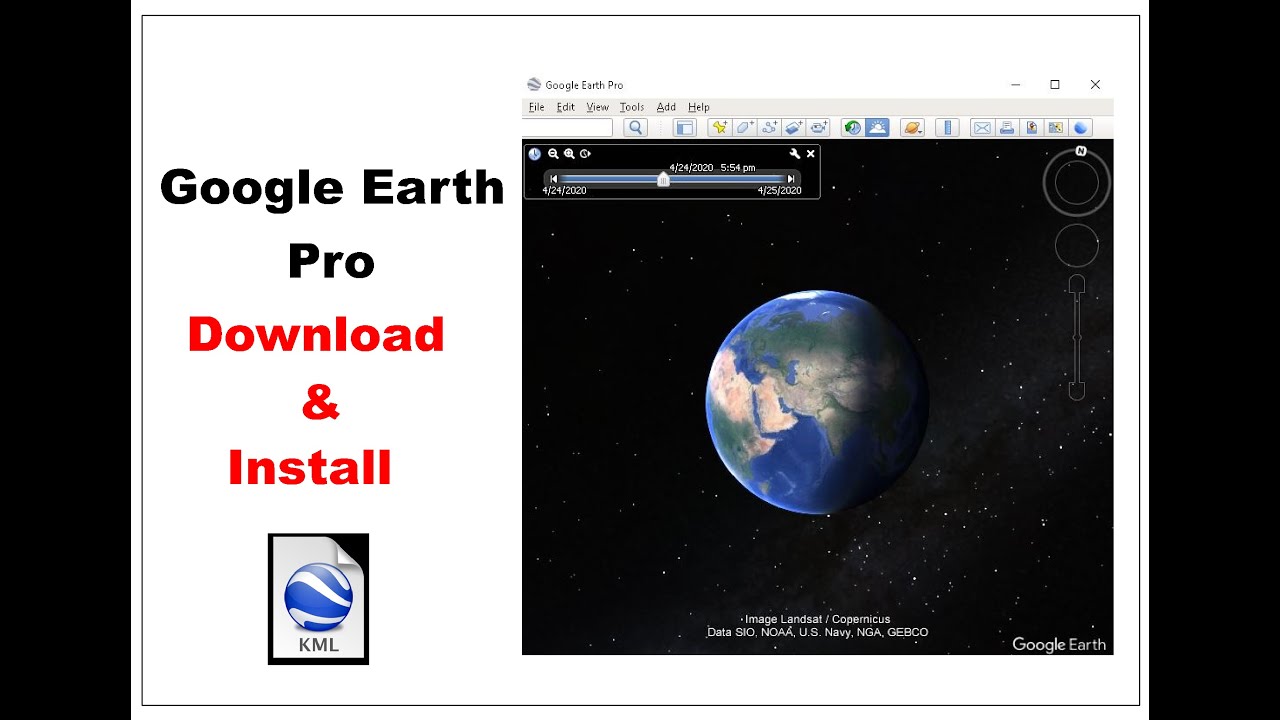Click the clock-with-arrow time animation icon
1280x720 pixels.
585,154
